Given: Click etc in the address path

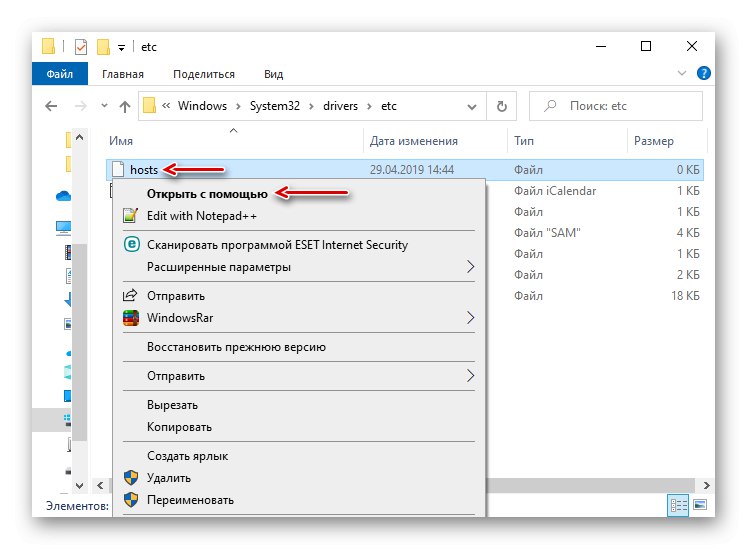Looking at the screenshot, I should click(x=389, y=106).
